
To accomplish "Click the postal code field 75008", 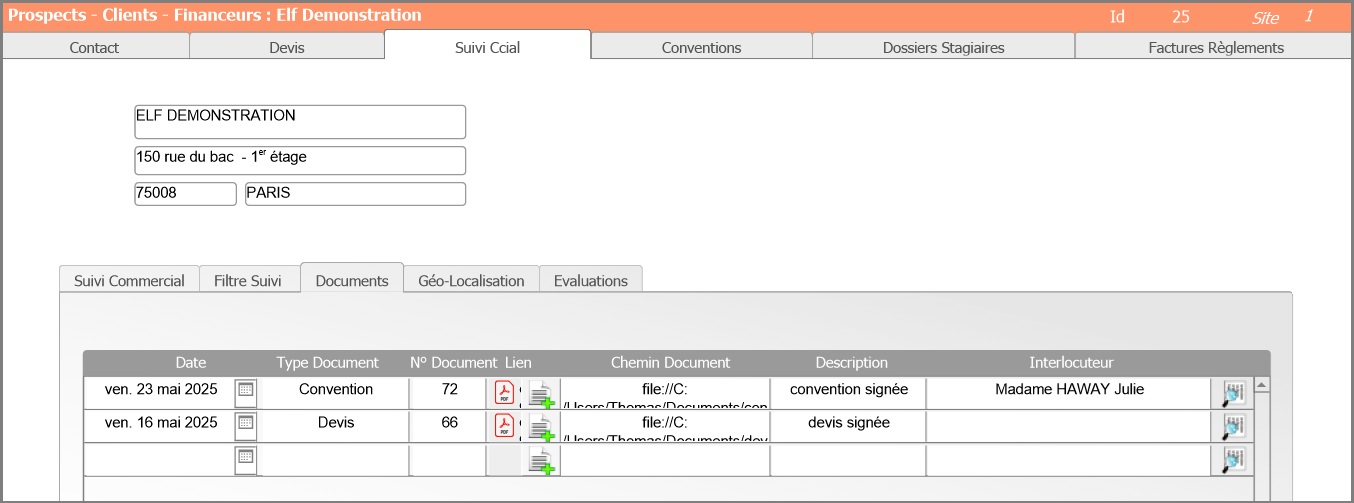I will (x=185, y=194).
